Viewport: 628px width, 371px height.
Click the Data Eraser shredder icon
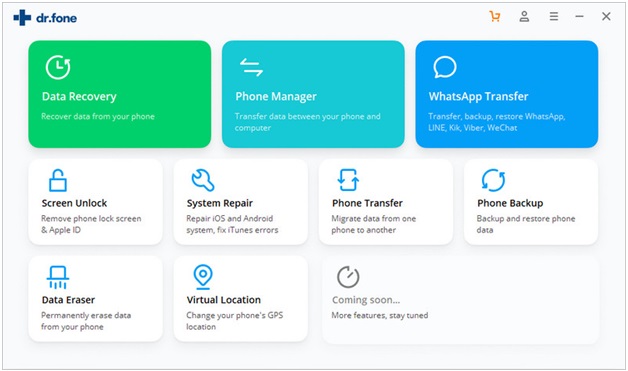(x=58, y=277)
